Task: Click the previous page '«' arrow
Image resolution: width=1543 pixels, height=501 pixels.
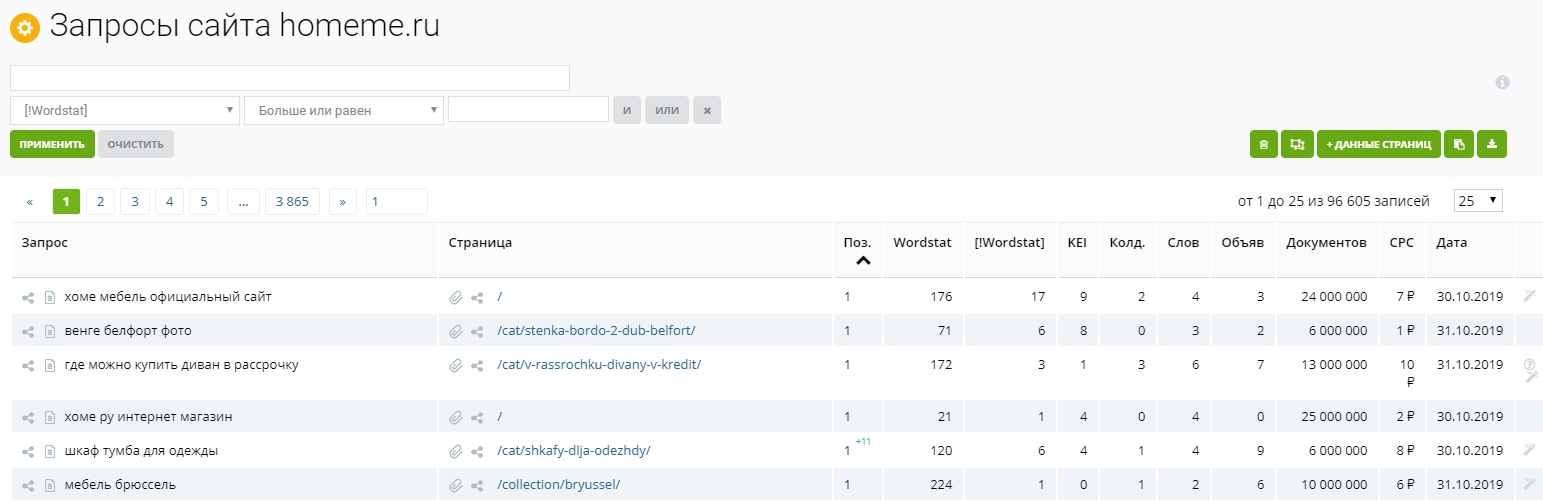Action: point(30,201)
